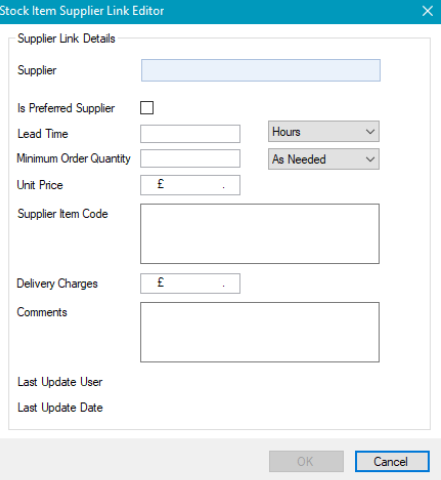Click the Comments label text
This screenshot has height=480, width=441.
coord(42,312)
